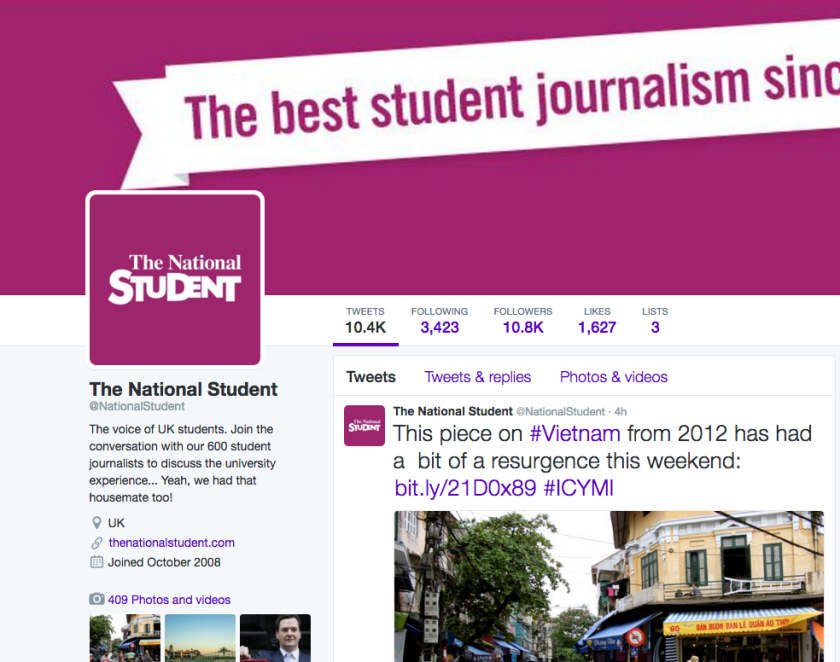Viewport: 840px width, 662px height.
Task: Switch to Photos & videos tab
Action: [x=613, y=377]
